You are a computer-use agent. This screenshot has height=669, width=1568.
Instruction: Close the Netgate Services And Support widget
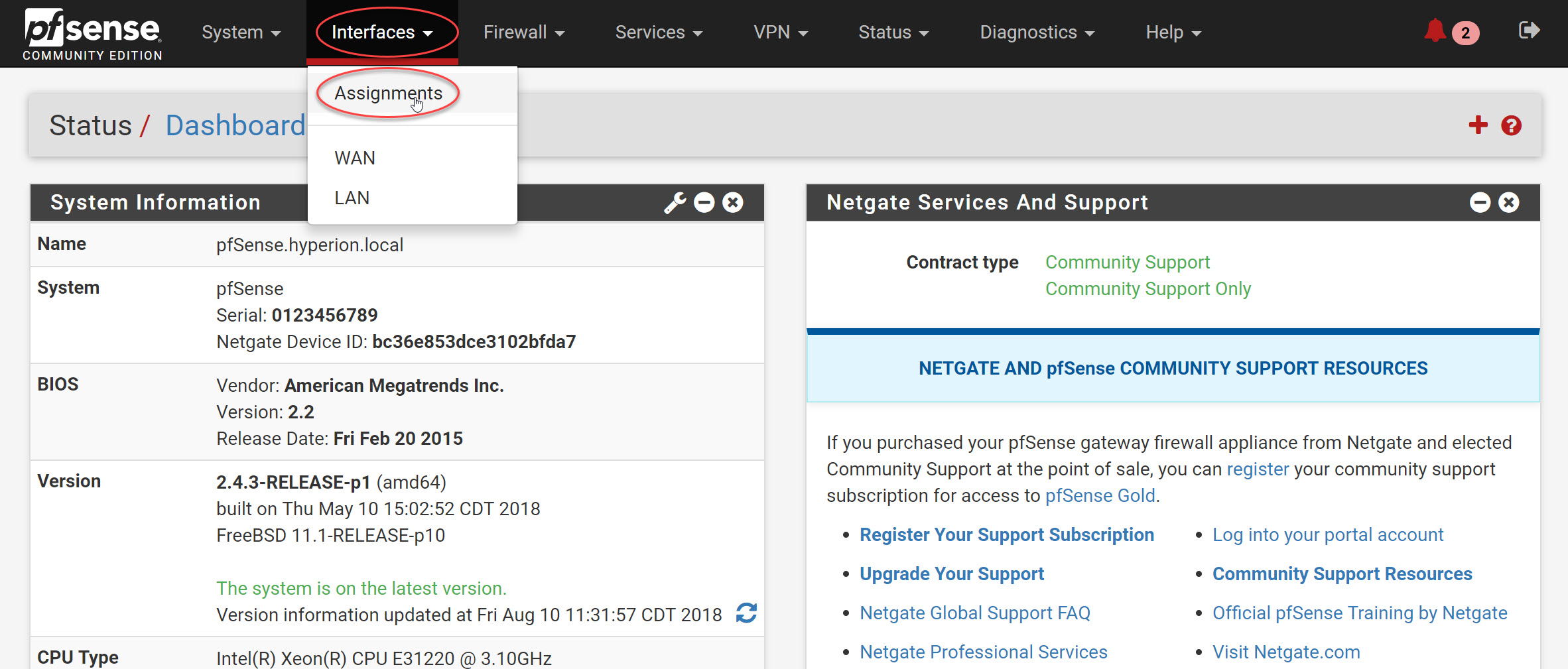1509,202
